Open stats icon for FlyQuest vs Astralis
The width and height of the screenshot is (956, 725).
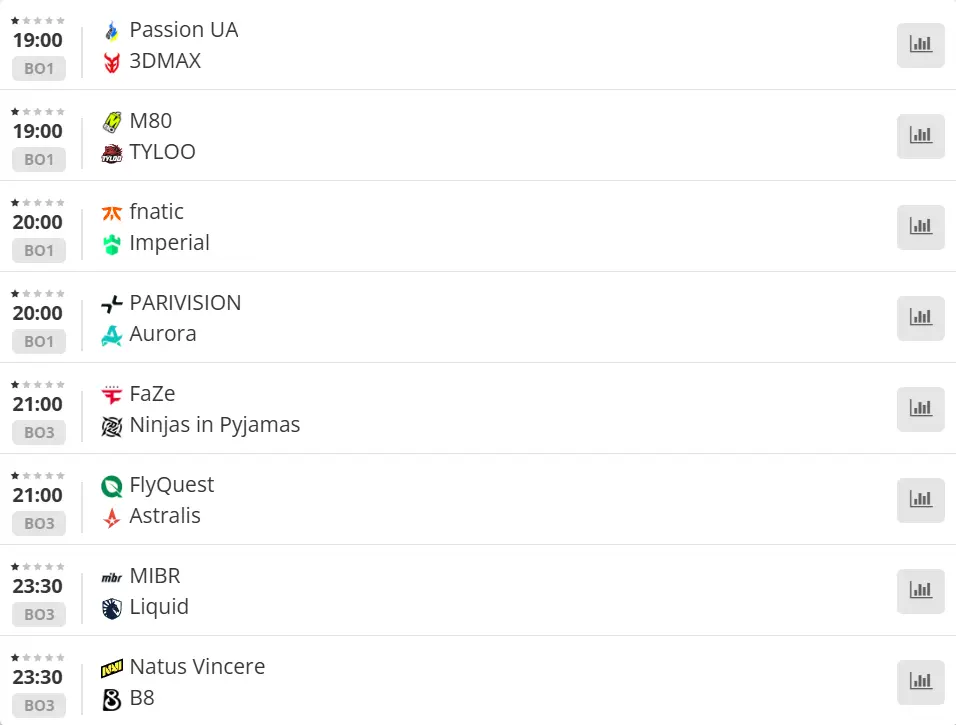(920, 500)
